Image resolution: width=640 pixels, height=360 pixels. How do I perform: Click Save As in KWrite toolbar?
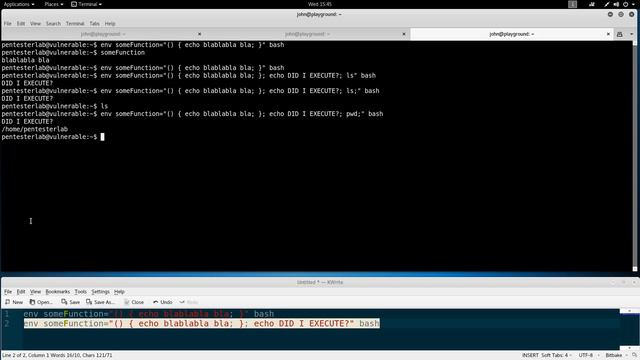click(100, 302)
